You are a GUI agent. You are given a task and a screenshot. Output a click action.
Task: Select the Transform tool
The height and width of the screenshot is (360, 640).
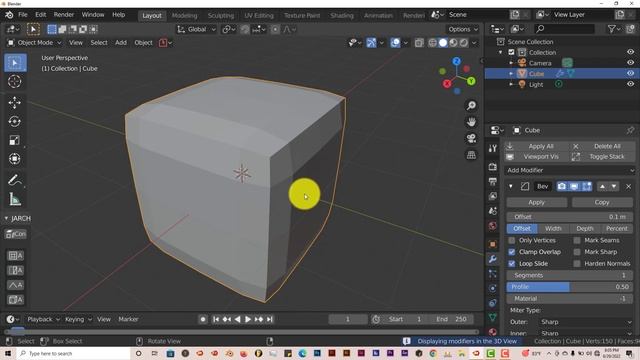pyautogui.click(x=15, y=159)
